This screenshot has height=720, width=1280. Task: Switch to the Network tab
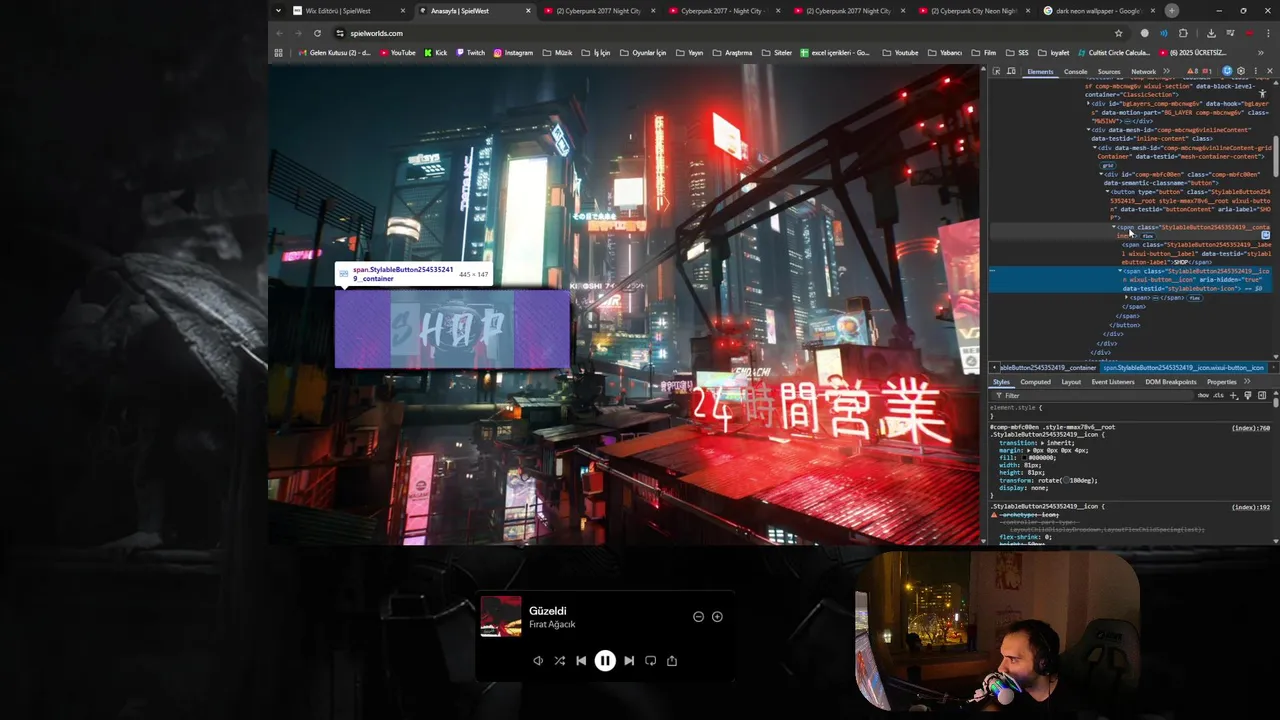coord(1143,72)
